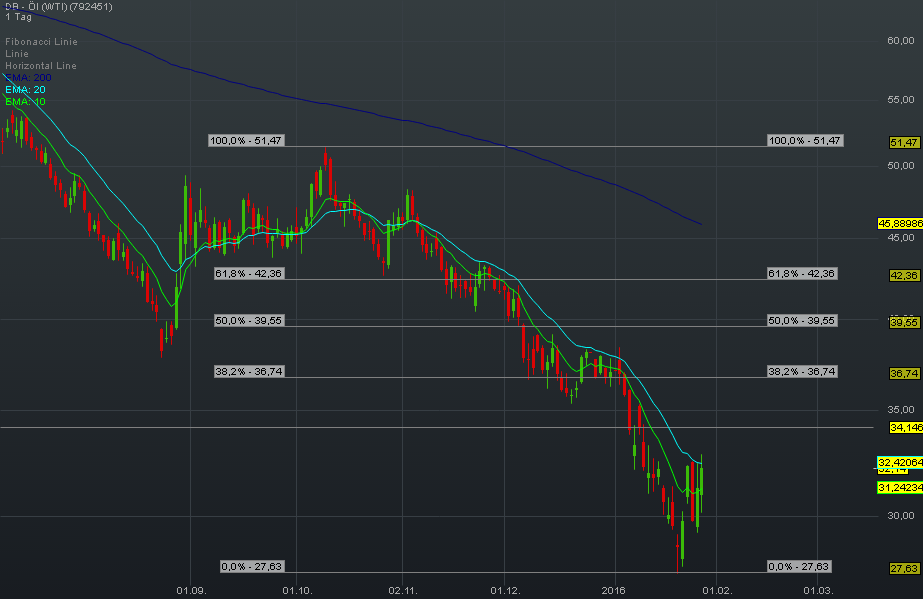Select the Linie drawing tool

[x=15, y=53]
